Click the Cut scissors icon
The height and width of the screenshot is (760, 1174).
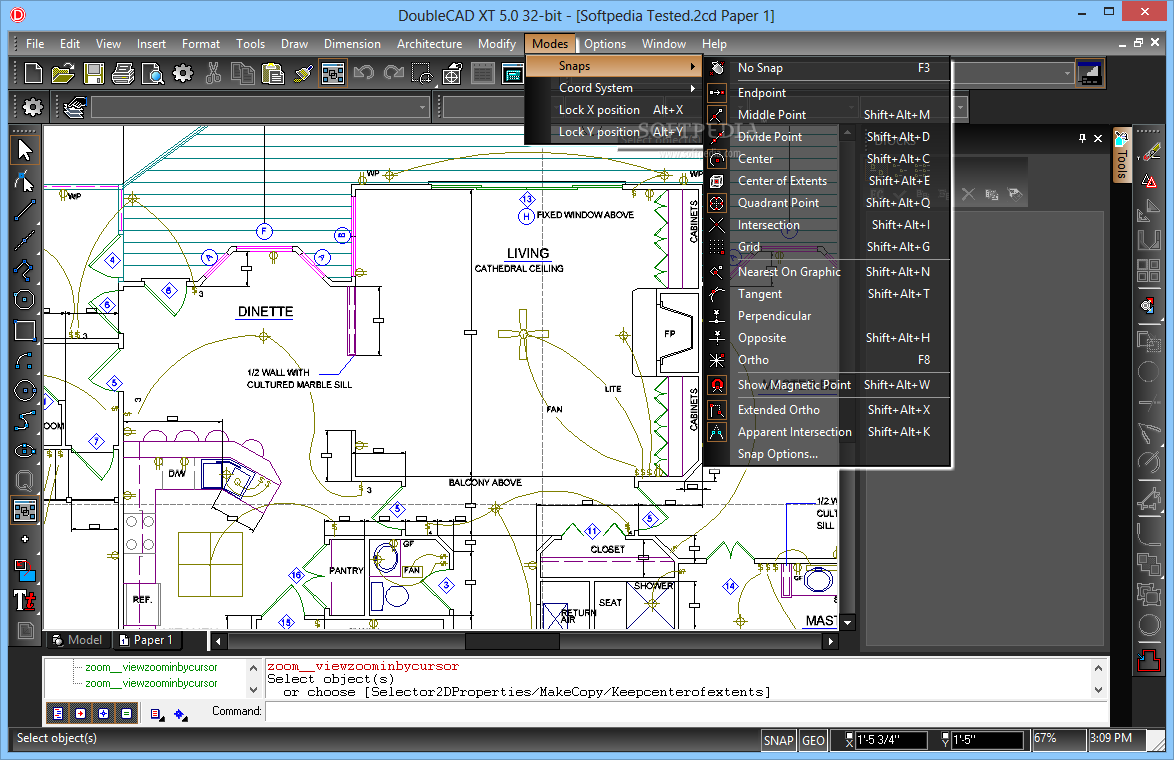click(213, 73)
